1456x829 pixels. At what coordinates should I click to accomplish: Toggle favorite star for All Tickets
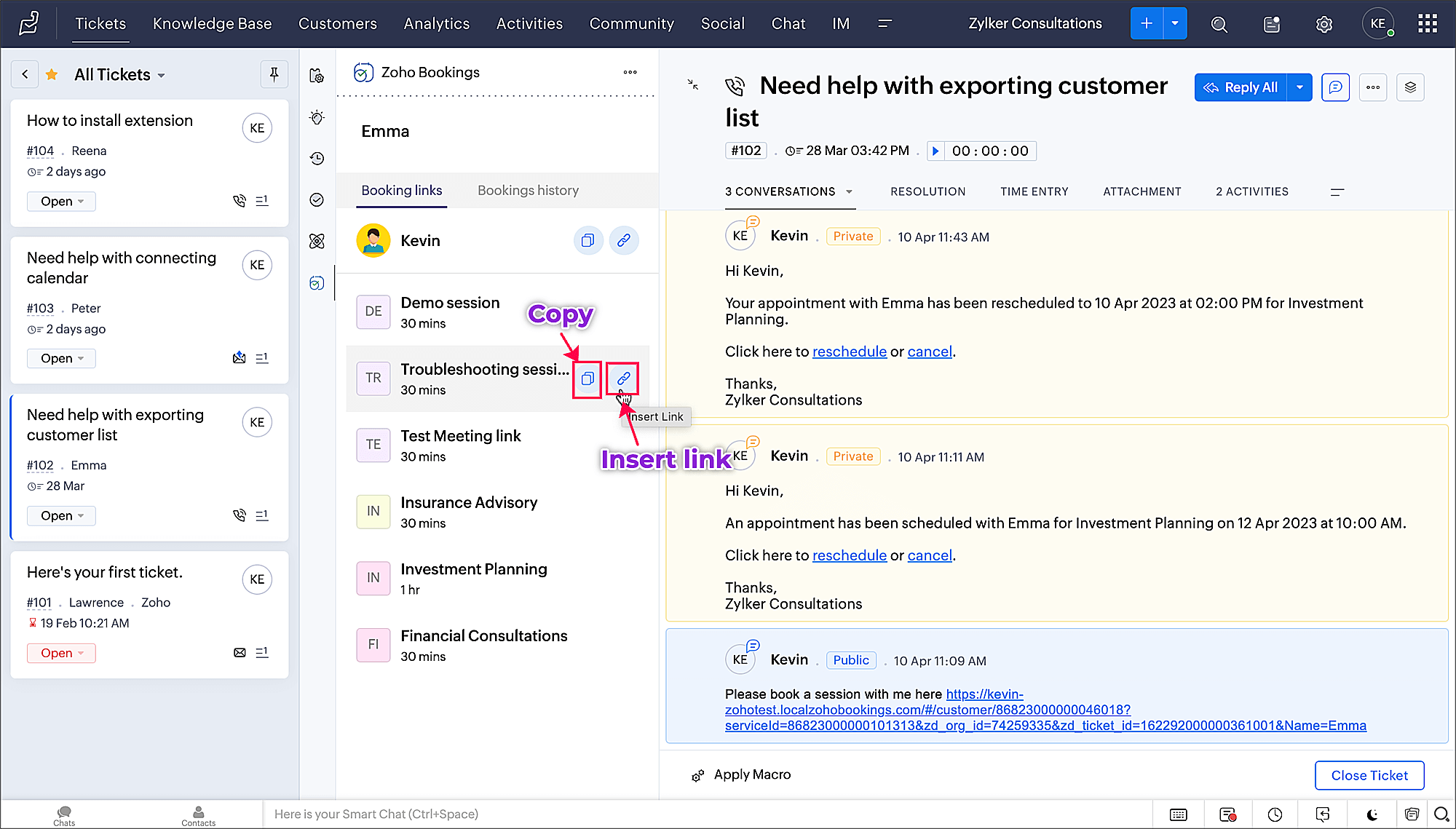tap(52, 74)
